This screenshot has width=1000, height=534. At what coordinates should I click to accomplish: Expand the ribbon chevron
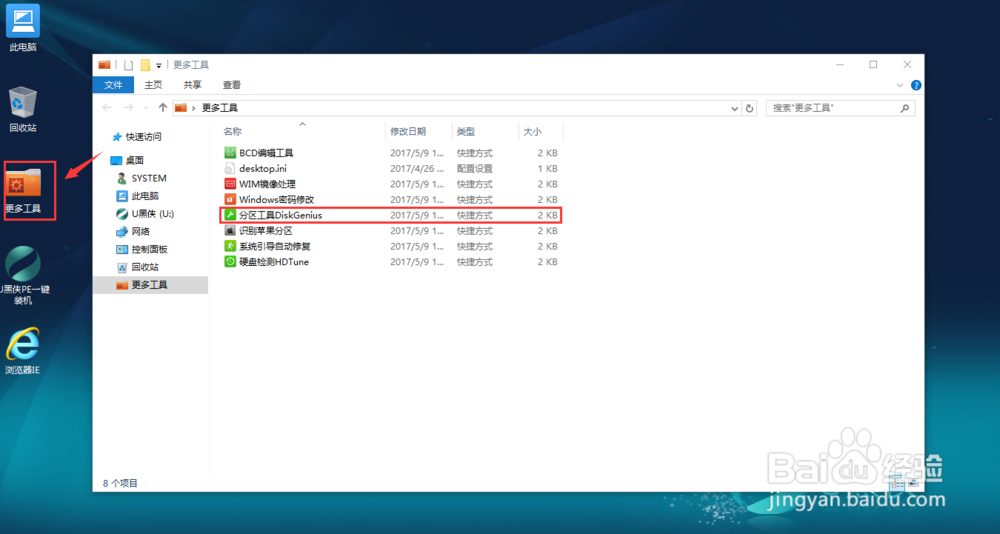[x=900, y=85]
